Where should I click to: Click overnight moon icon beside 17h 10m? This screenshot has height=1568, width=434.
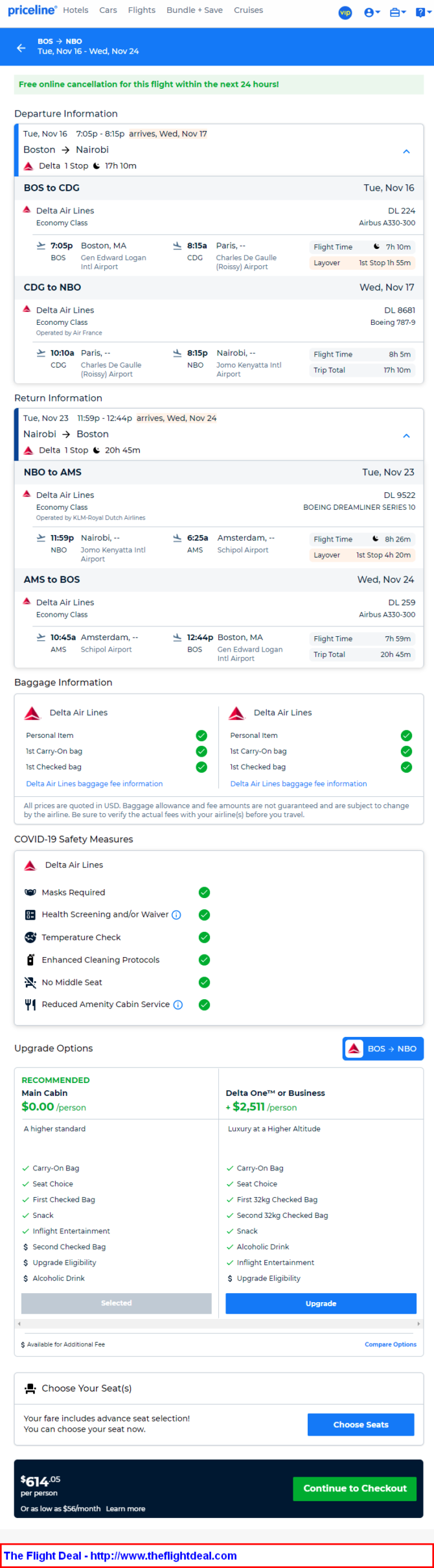click(97, 166)
